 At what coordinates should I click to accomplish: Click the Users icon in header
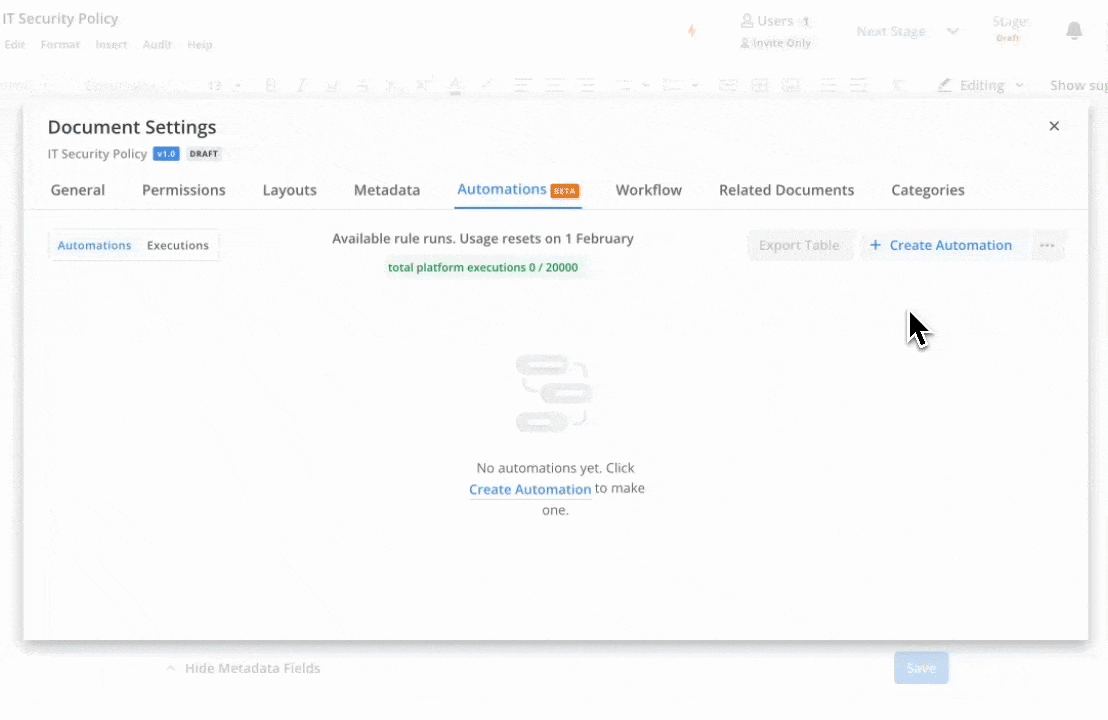[x=747, y=21]
